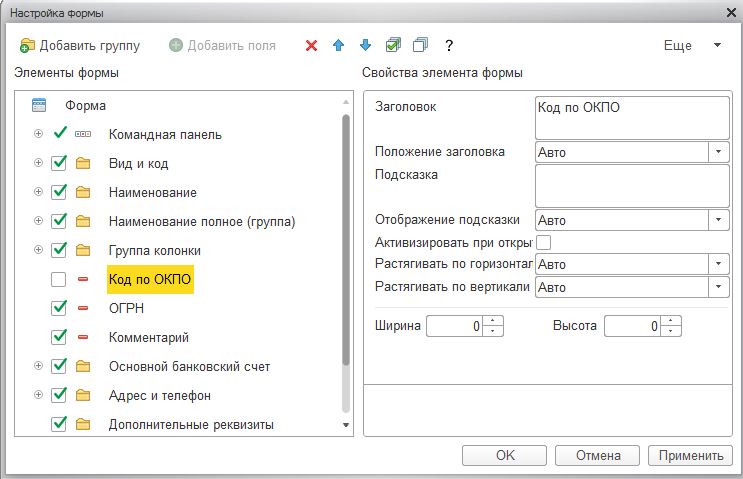Enable the Код по ОКПО checkbox

coord(59,280)
